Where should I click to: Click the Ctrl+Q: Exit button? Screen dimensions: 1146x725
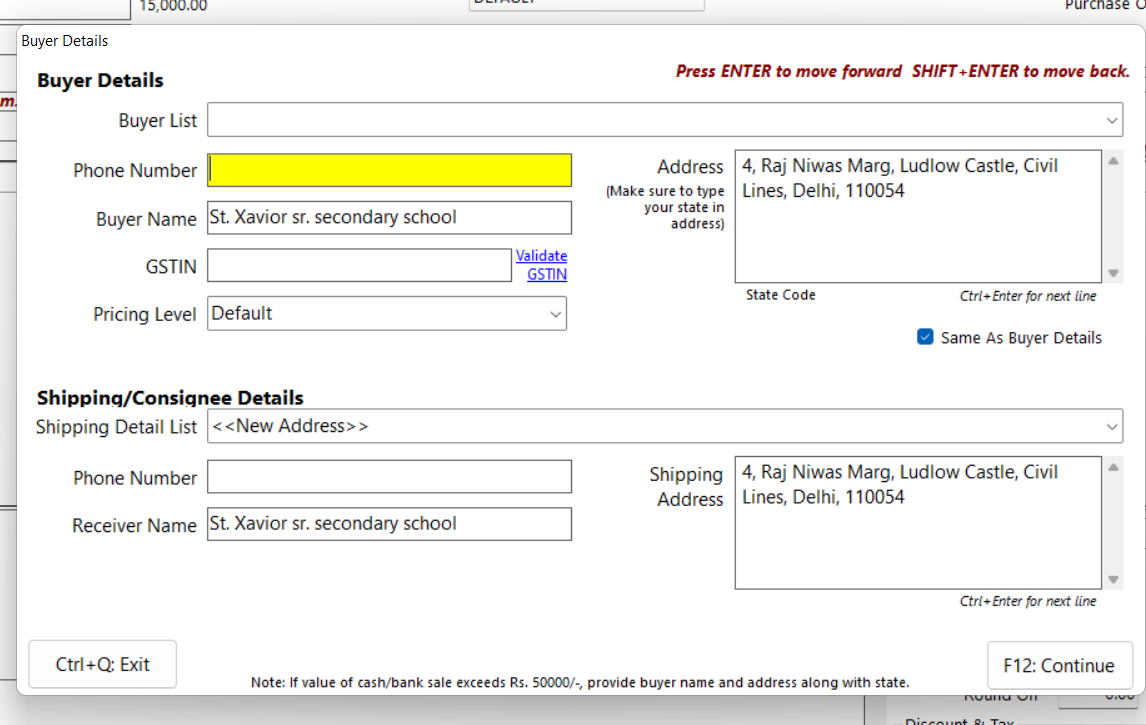pos(103,664)
